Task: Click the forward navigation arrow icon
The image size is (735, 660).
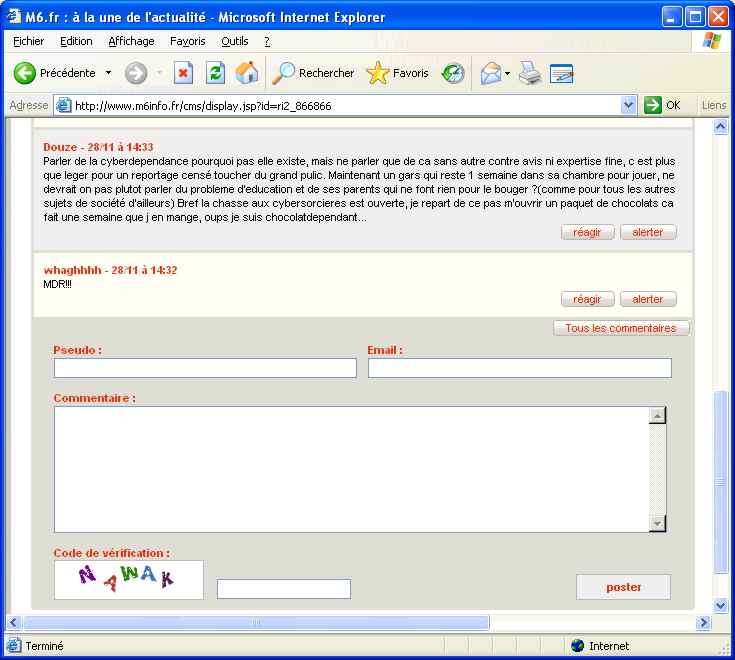Action: (136, 73)
